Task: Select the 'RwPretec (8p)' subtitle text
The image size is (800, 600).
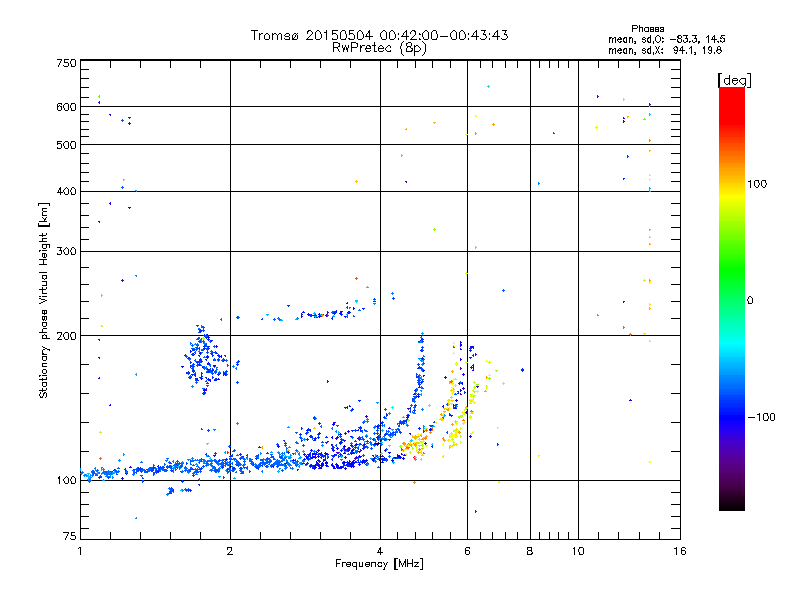Action: (379, 48)
